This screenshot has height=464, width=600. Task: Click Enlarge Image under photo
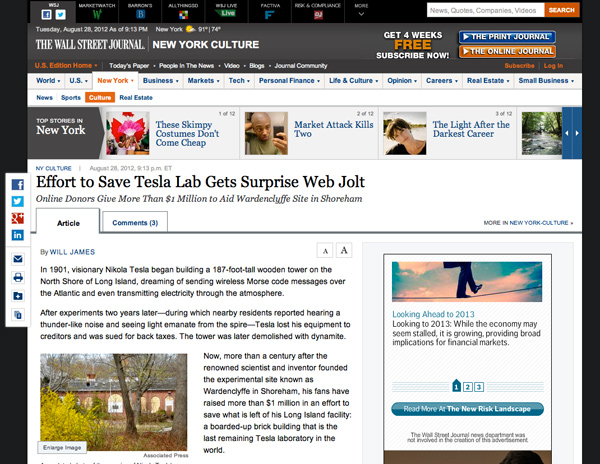tap(62, 447)
